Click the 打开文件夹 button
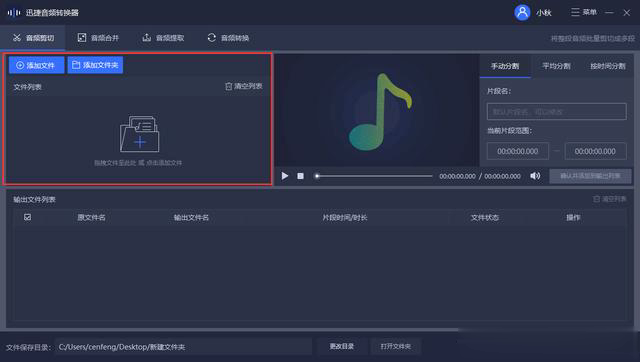 tap(396, 346)
